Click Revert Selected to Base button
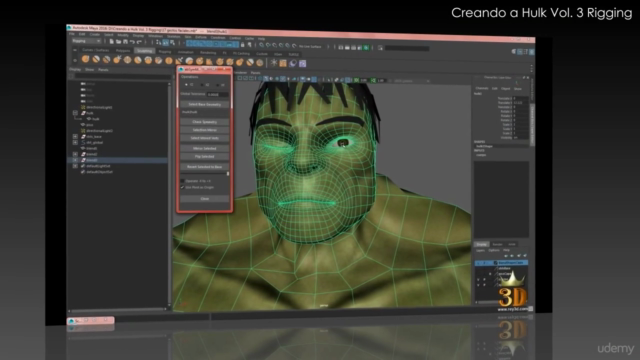The width and height of the screenshot is (640, 360). (x=204, y=167)
